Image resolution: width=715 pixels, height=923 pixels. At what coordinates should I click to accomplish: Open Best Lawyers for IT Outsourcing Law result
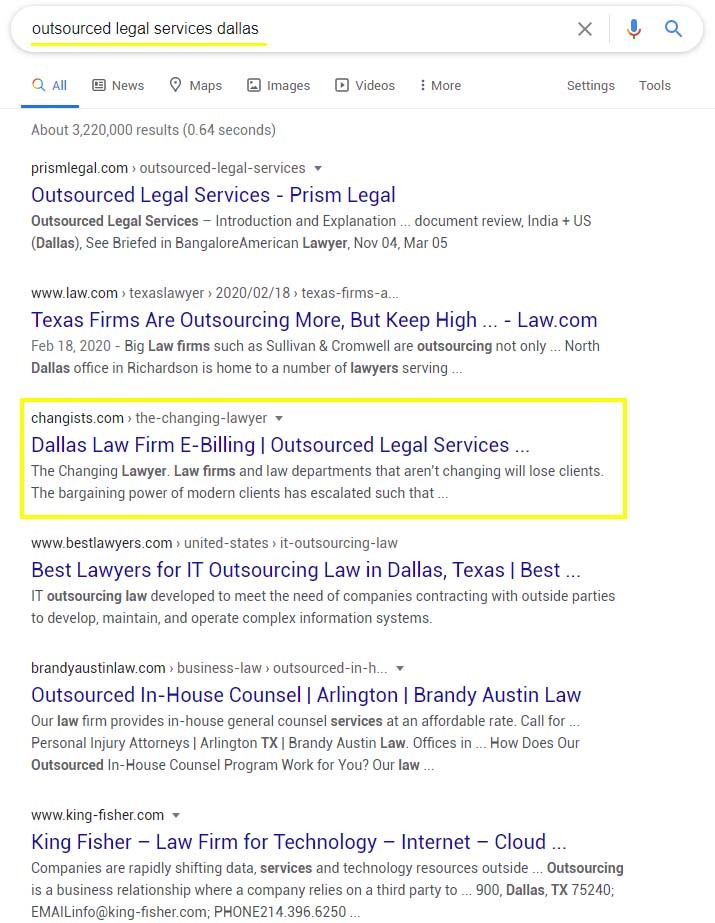point(305,570)
